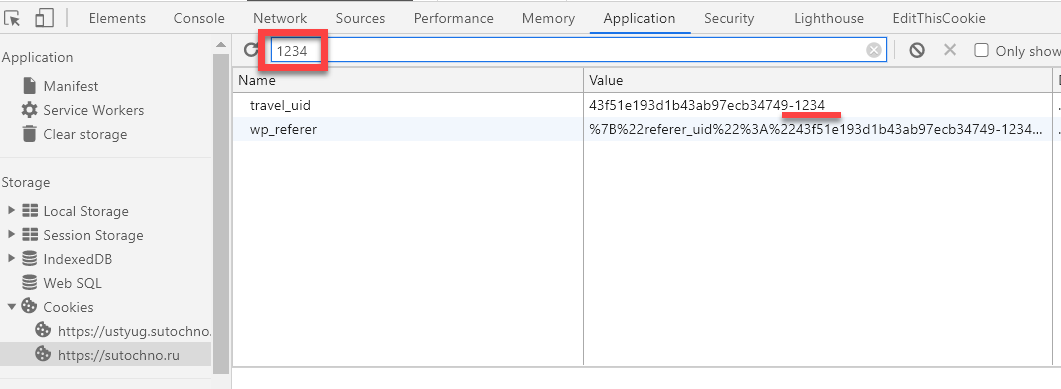Expand the Session Storage tree node
The image size is (1061, 389).
(11, 235)
